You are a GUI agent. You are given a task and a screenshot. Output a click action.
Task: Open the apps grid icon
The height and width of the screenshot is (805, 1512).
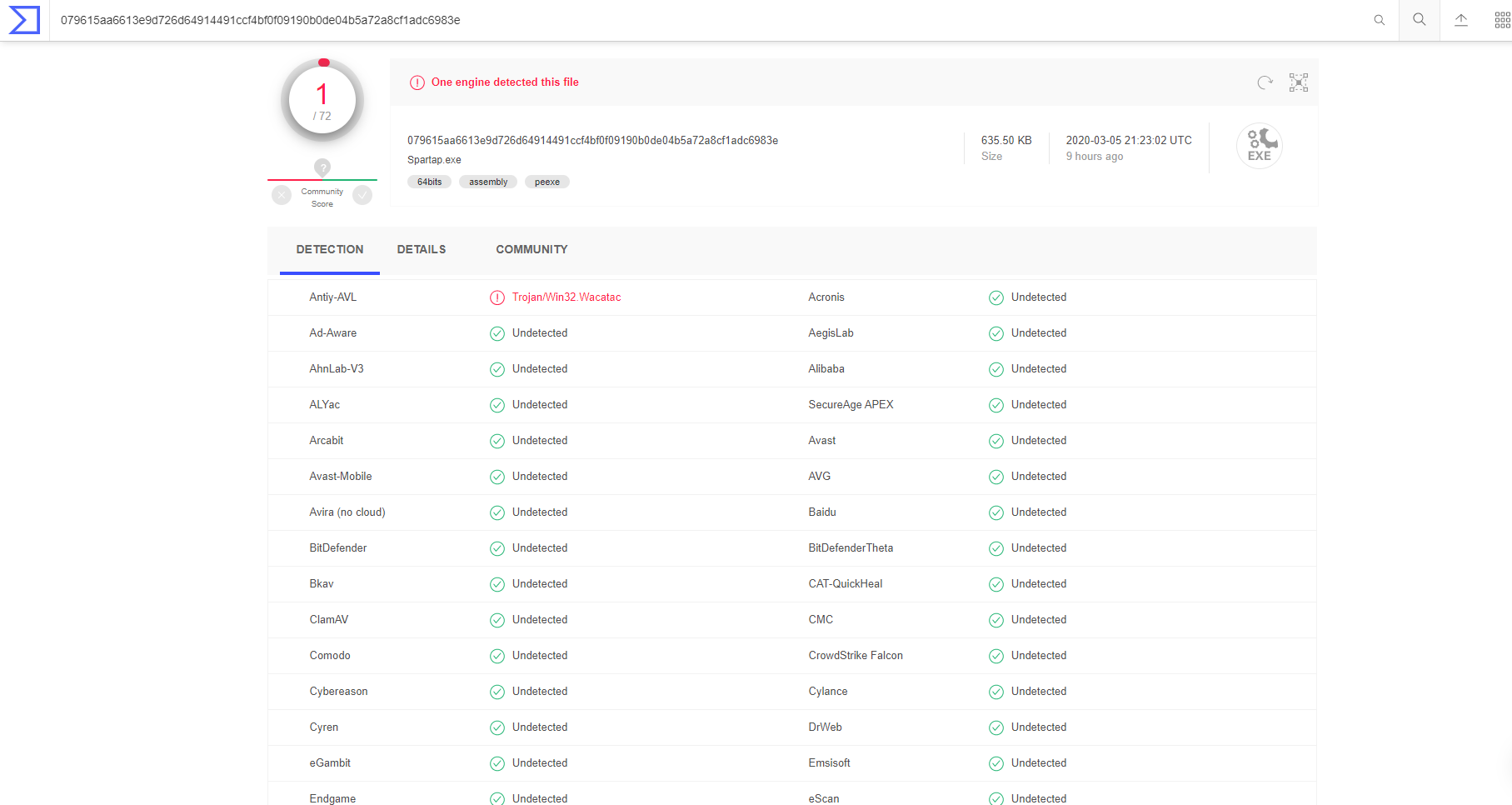pyautogui.click(x=1502, y=20)
